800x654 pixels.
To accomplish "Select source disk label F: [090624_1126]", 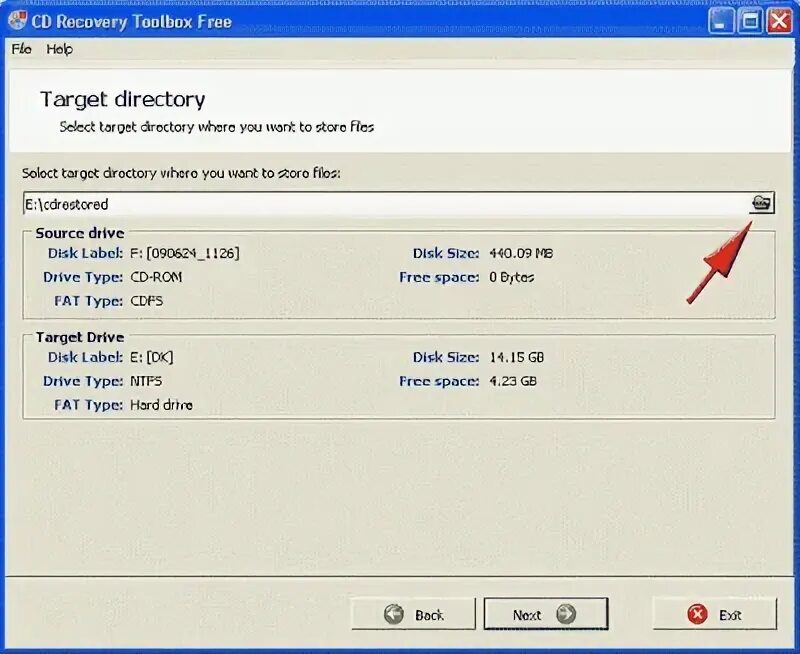I will pyautogui.click(x=185, y=253).
